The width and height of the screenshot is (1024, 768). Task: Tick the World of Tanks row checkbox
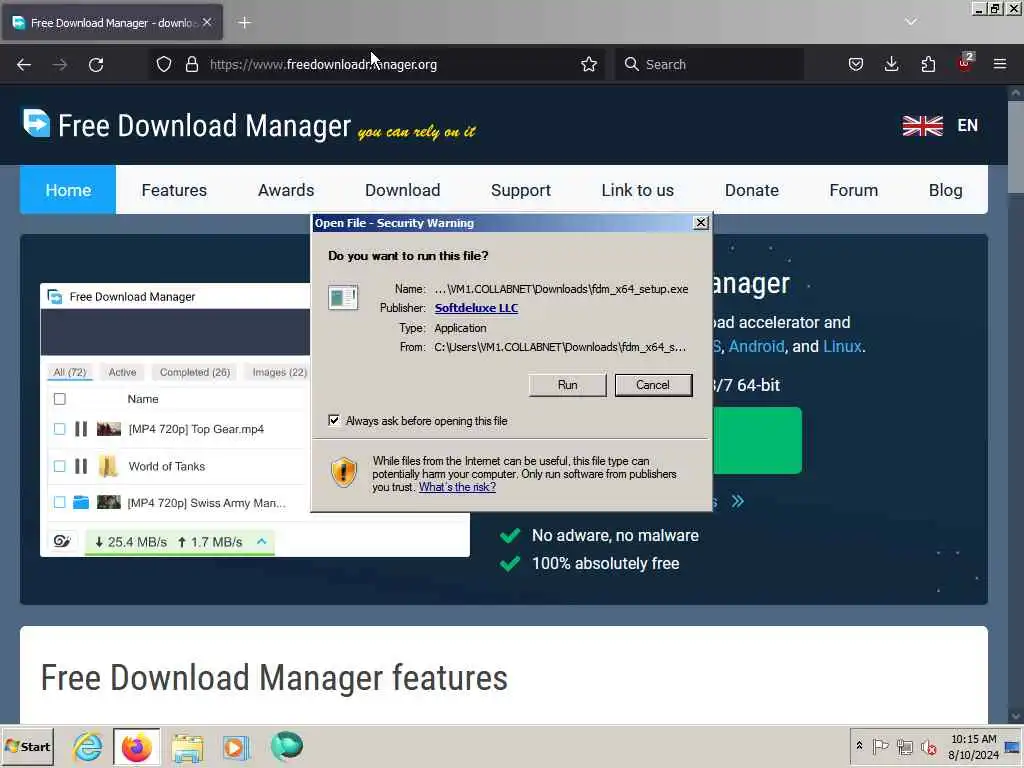[59, 466]
